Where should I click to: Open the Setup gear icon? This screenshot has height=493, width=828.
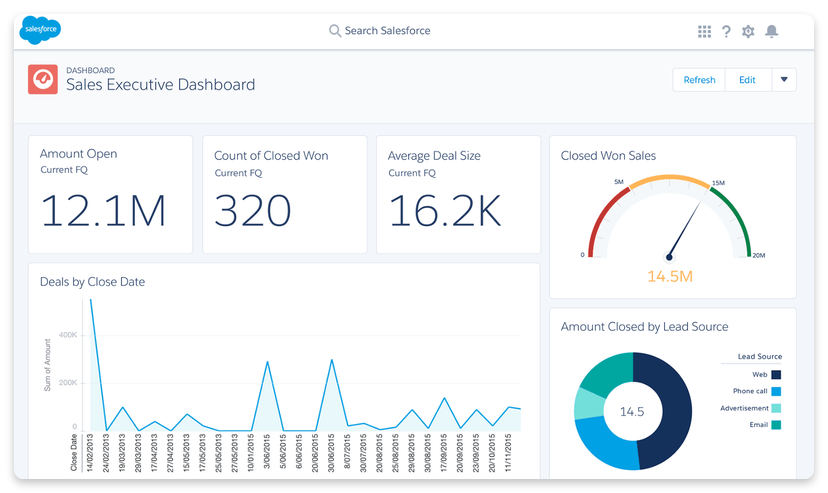(748, 32)
